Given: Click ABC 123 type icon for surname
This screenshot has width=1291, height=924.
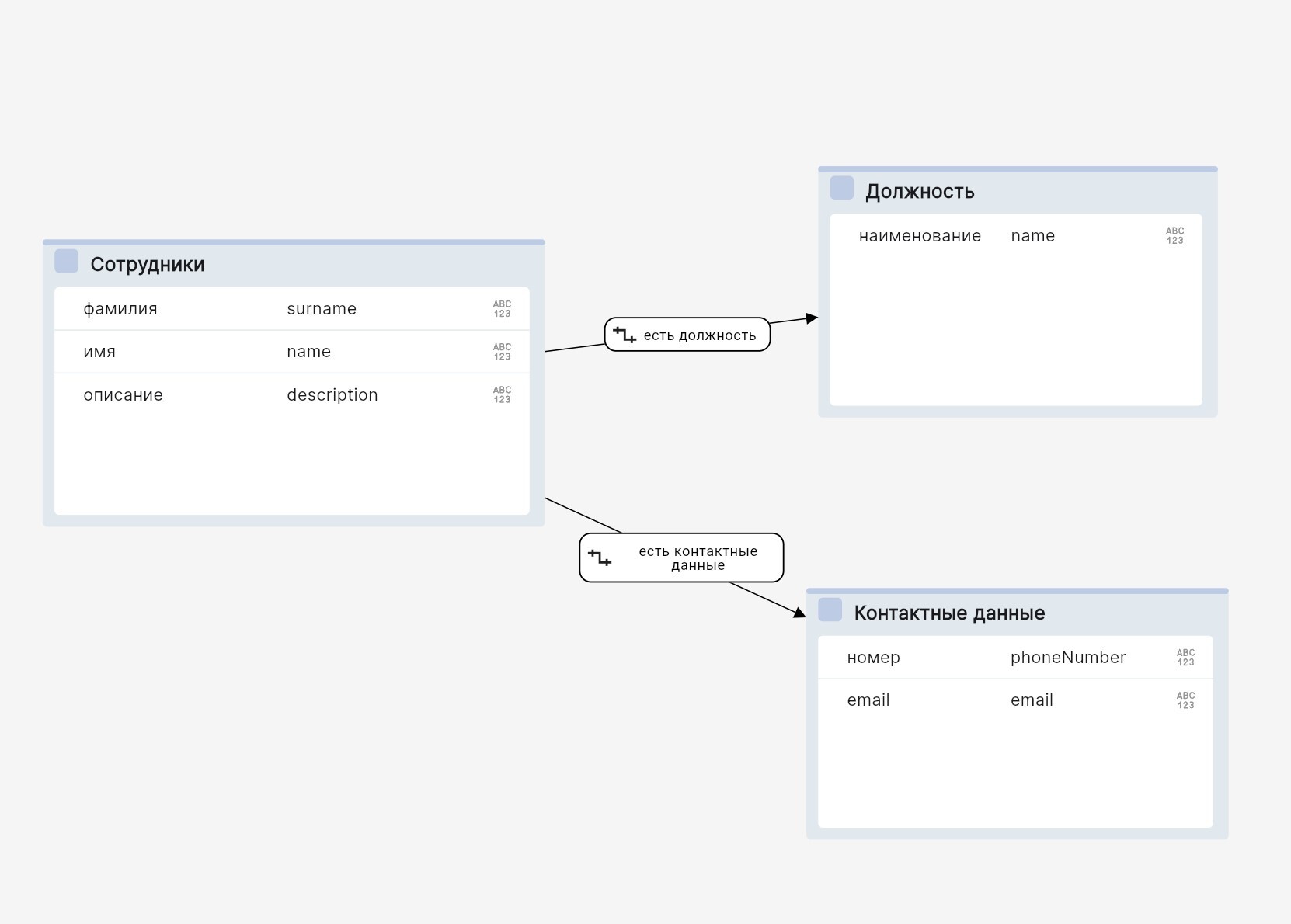Looking at the screenshot, I should coord(502,309).
